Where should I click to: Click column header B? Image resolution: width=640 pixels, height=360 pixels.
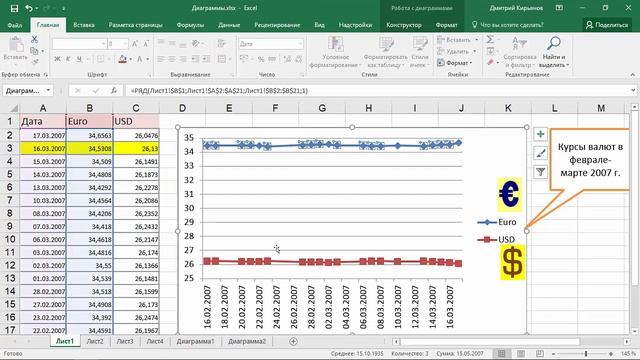[89, 108]
